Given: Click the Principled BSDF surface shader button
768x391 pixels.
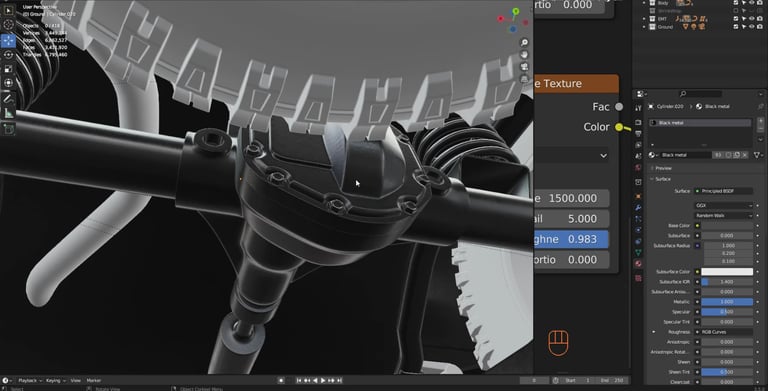Looking at the screenshot, I should click(x=723, y=191).
